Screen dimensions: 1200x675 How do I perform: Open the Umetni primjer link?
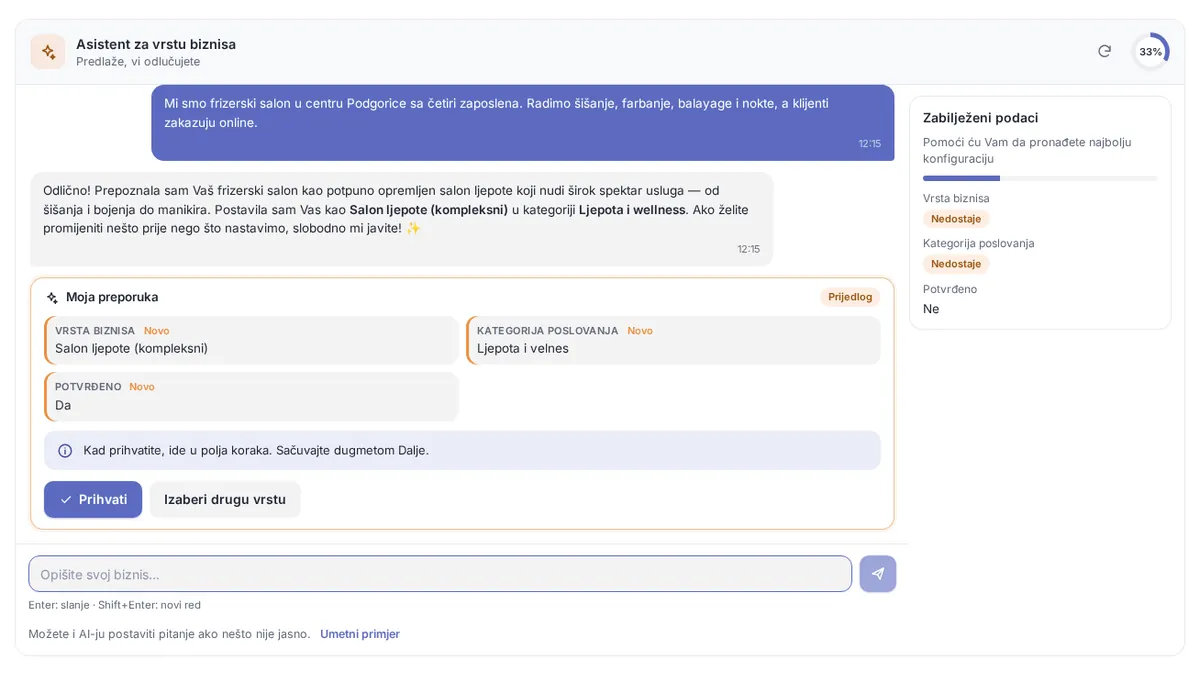tap(360, 634)
